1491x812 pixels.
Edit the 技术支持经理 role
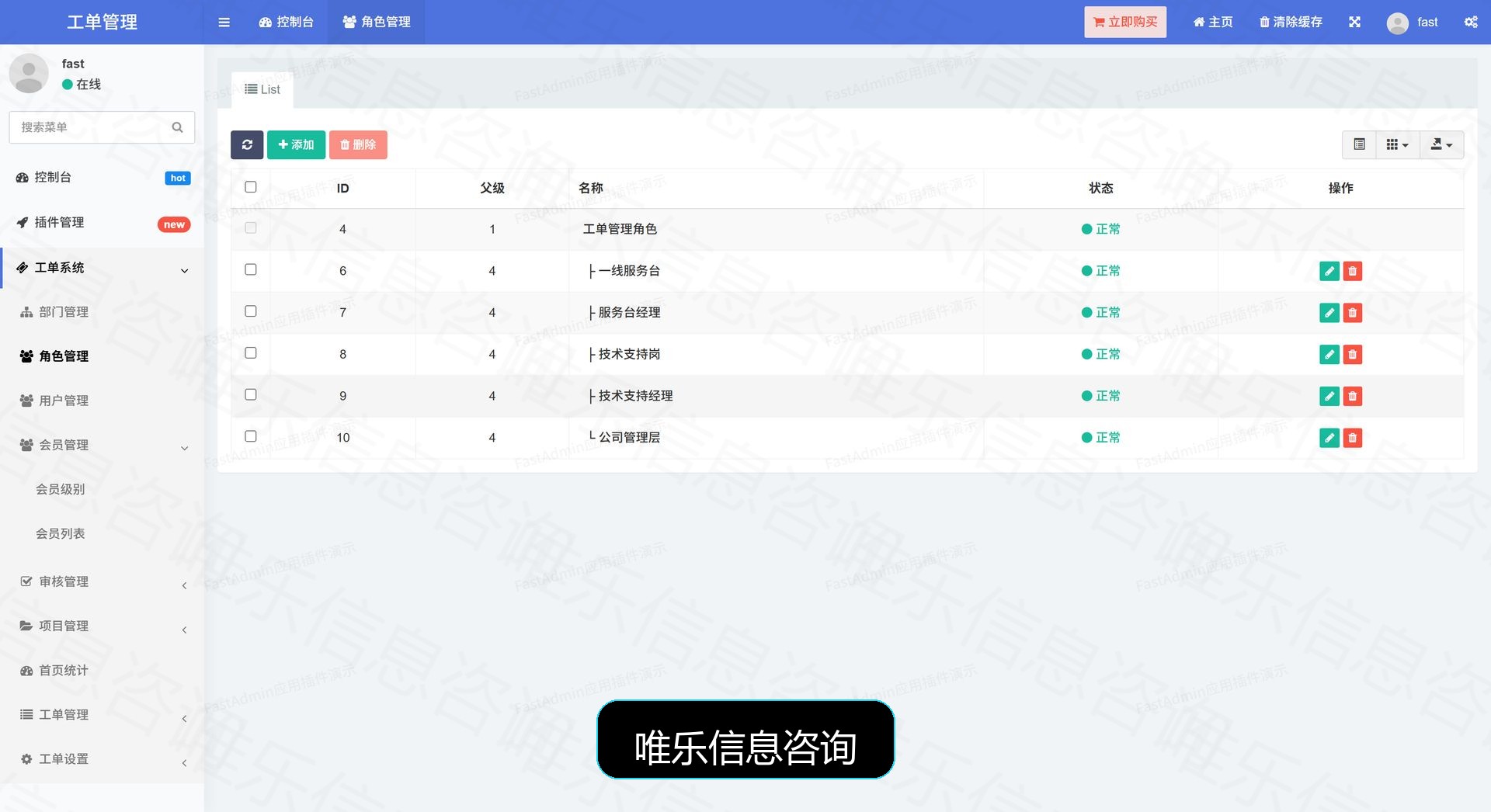click(1329, 397)
